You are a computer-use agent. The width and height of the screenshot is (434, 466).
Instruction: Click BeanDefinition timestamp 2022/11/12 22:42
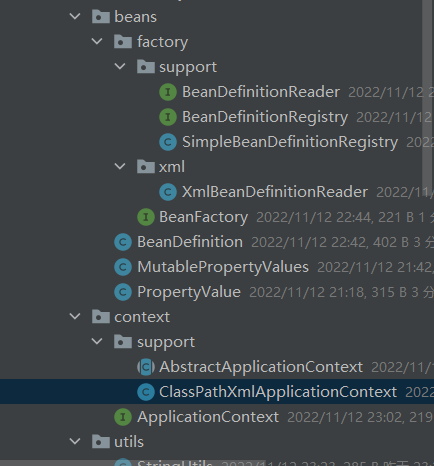point(309,242)
